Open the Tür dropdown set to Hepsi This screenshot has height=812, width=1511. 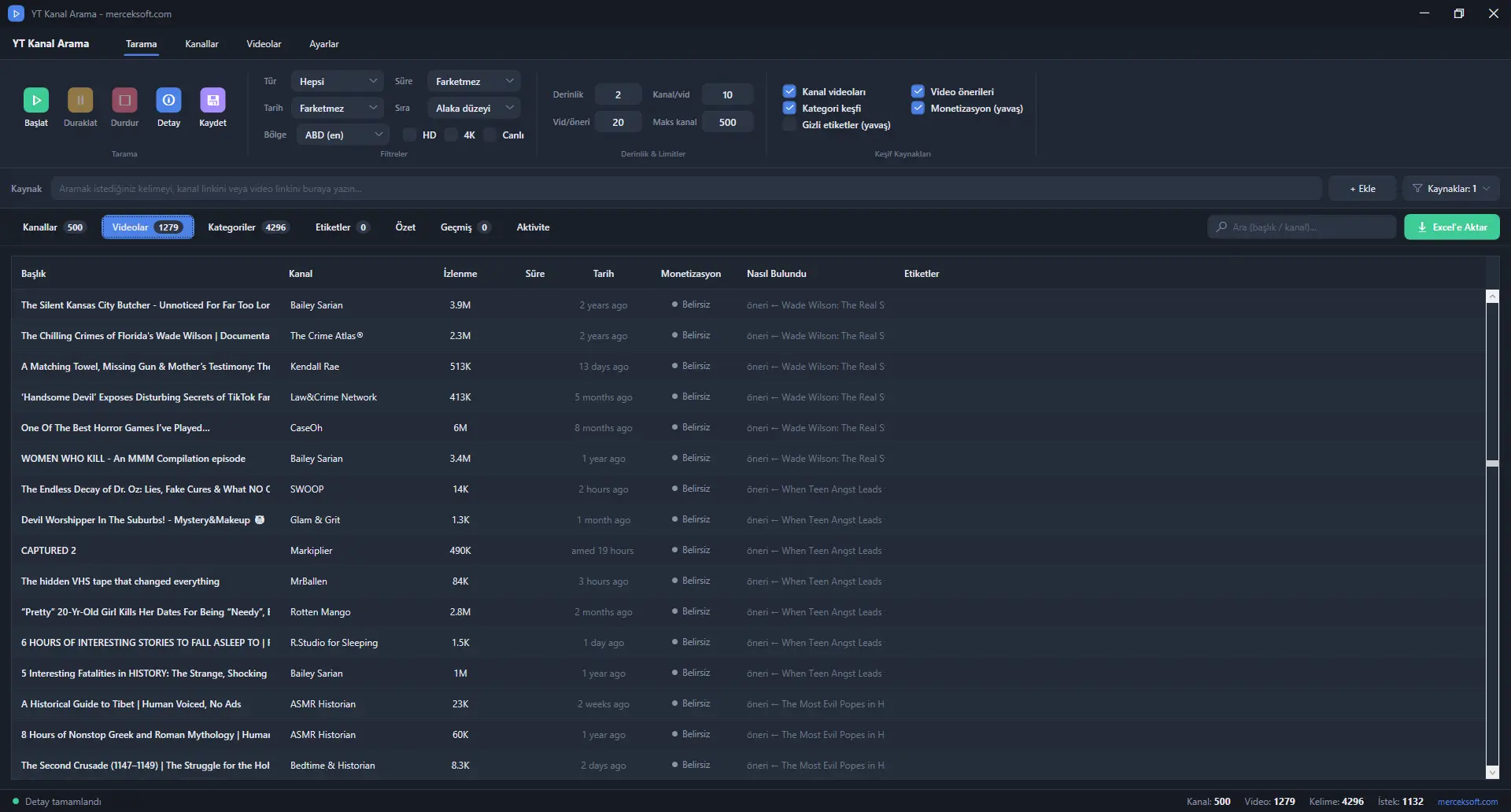338,81
